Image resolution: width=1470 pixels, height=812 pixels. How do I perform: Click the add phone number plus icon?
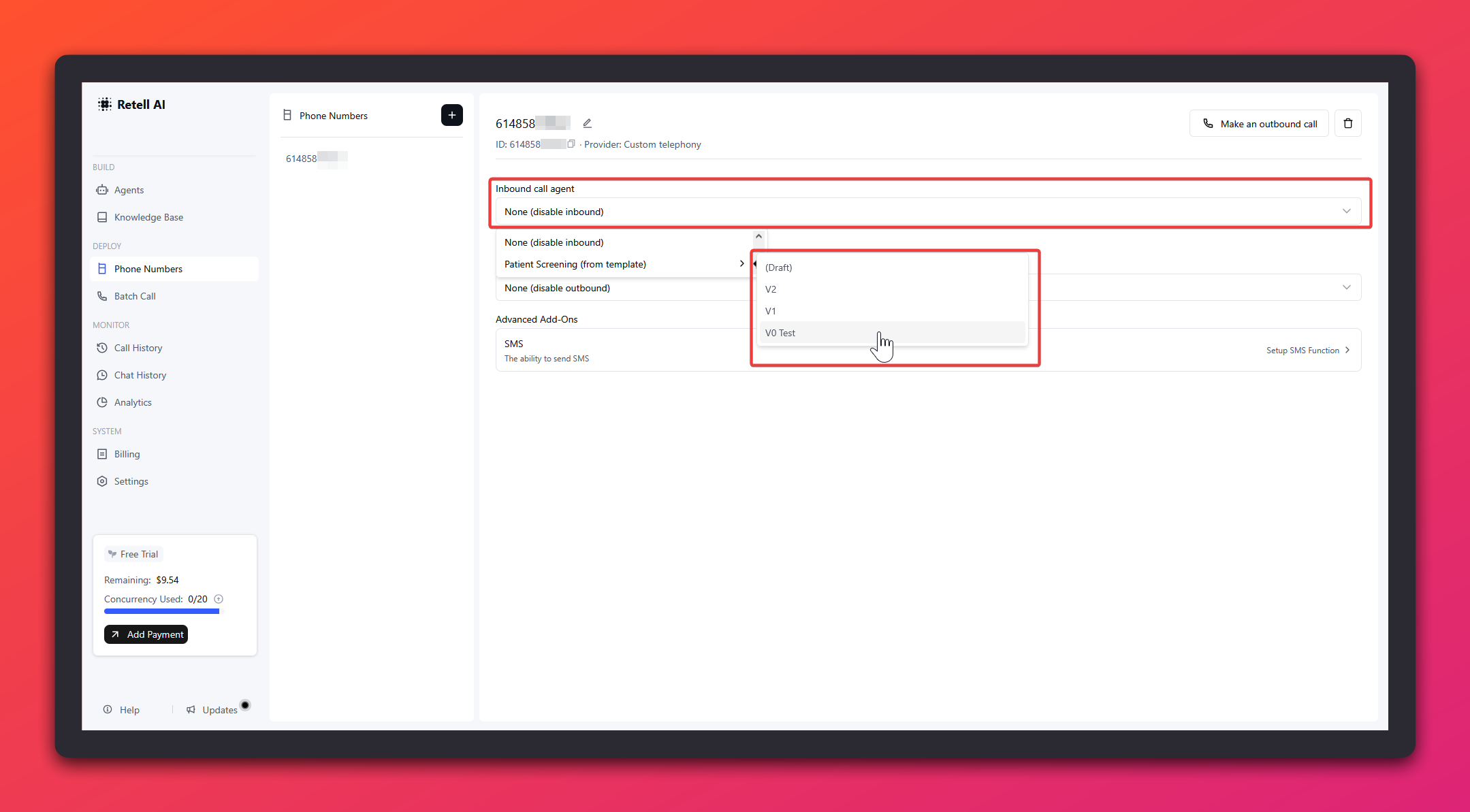tap(451, 115)
